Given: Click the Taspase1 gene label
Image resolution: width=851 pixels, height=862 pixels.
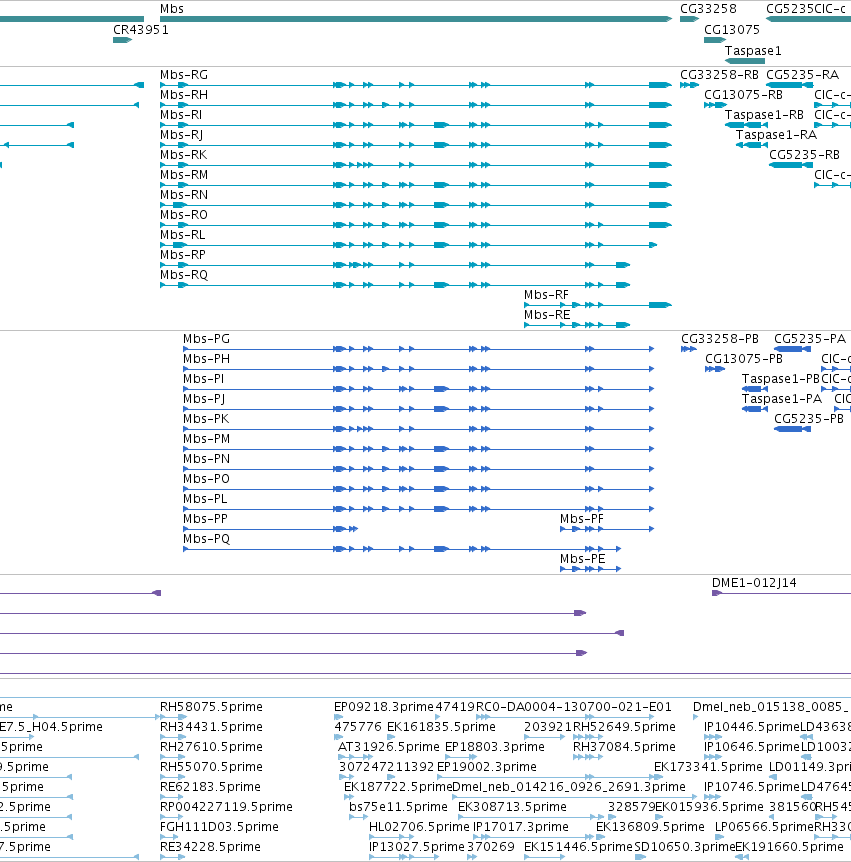Looking at the screenshot, I should 753,51.
